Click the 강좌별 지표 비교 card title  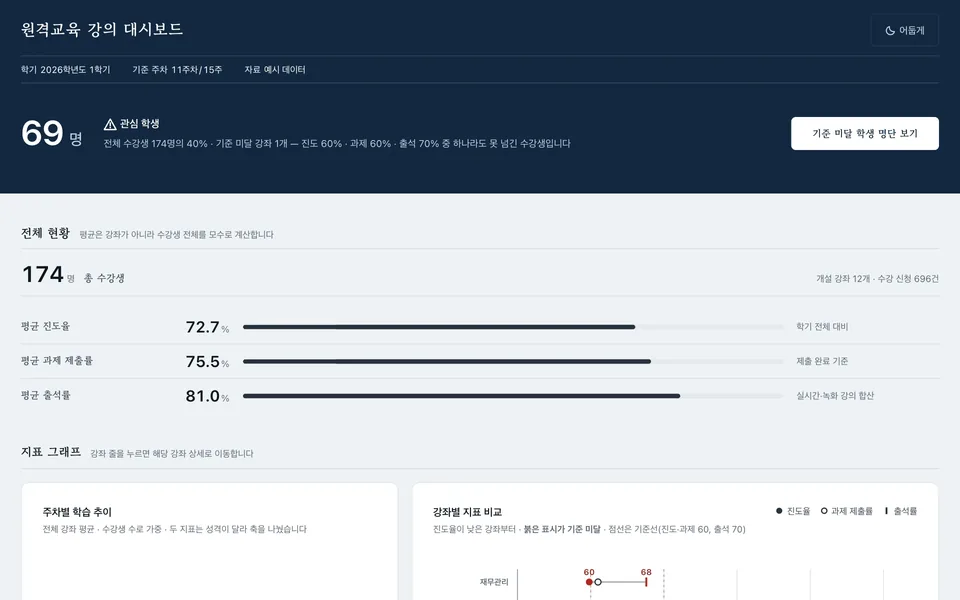point(467,512)
